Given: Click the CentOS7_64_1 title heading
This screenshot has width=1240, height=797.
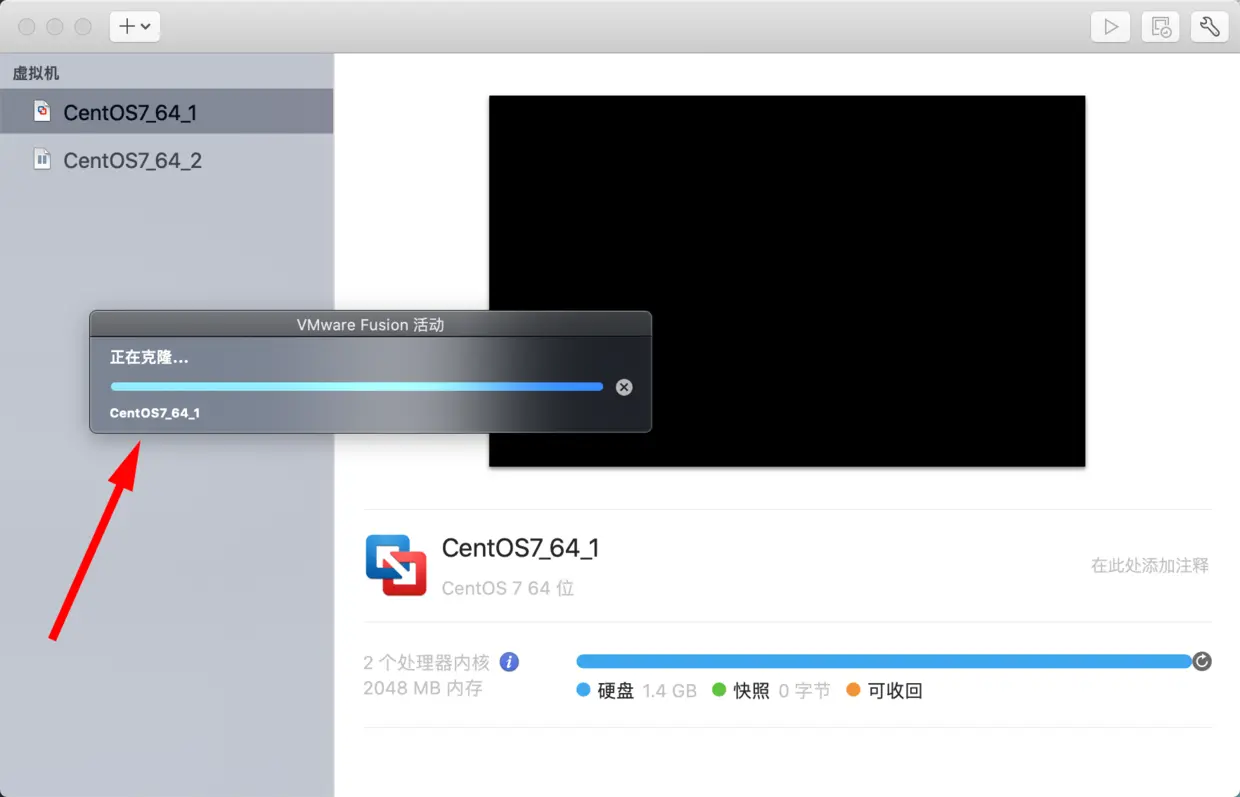Looking at the screenshot, I should [x=520, y=548].
